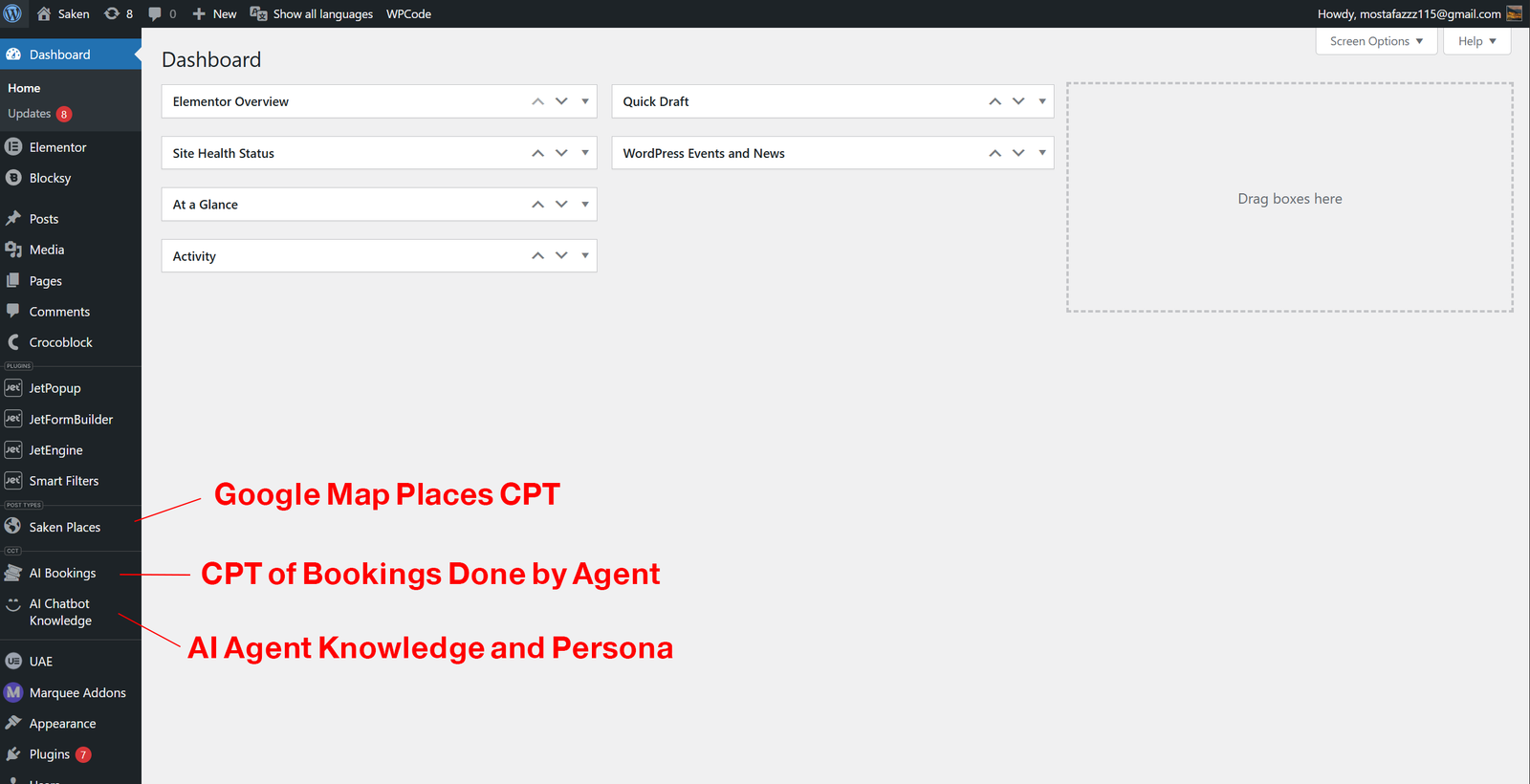Open the Plugins menu item
Screen dimensions: 1530x784
coord(49,754)
